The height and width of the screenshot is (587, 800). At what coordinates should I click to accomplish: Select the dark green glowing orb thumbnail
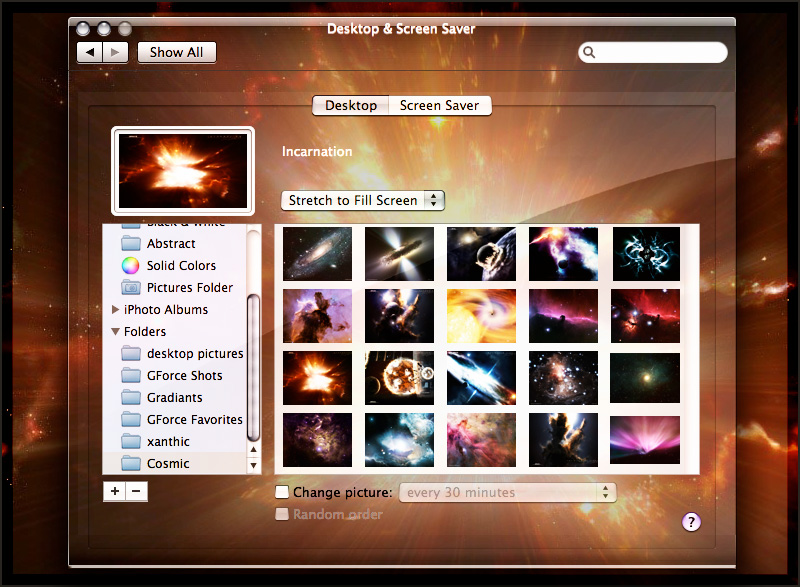point(645,378)
